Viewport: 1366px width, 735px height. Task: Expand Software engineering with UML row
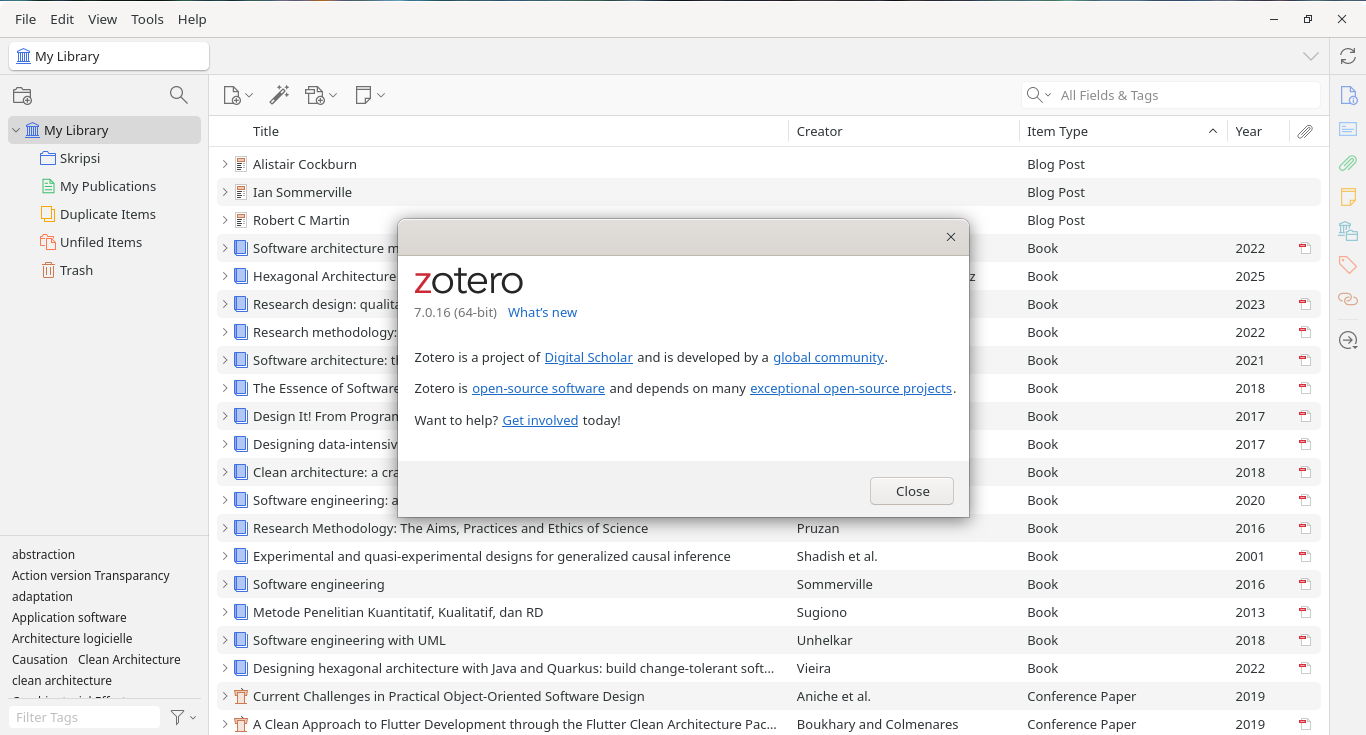(225, 640)
